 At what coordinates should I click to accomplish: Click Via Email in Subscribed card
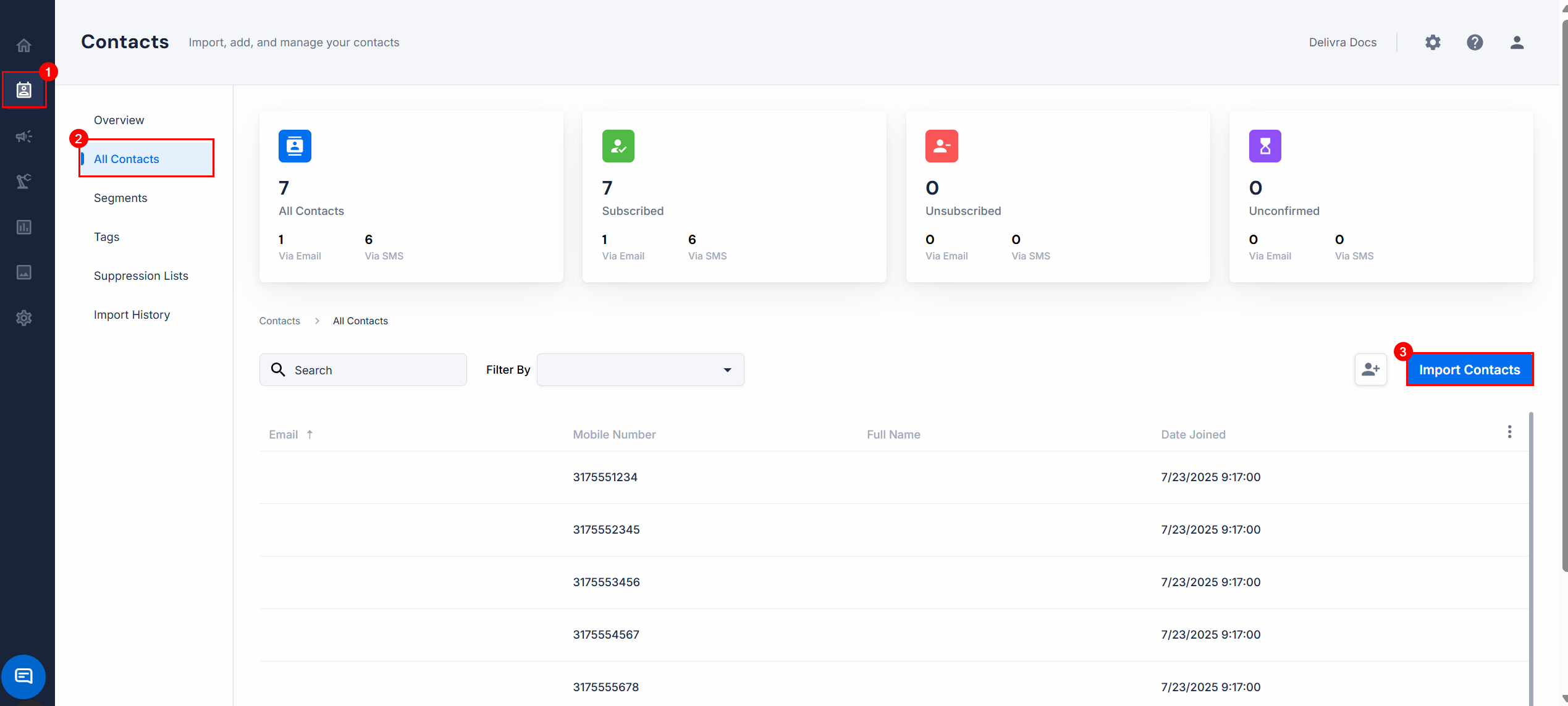tap(623, 256)
